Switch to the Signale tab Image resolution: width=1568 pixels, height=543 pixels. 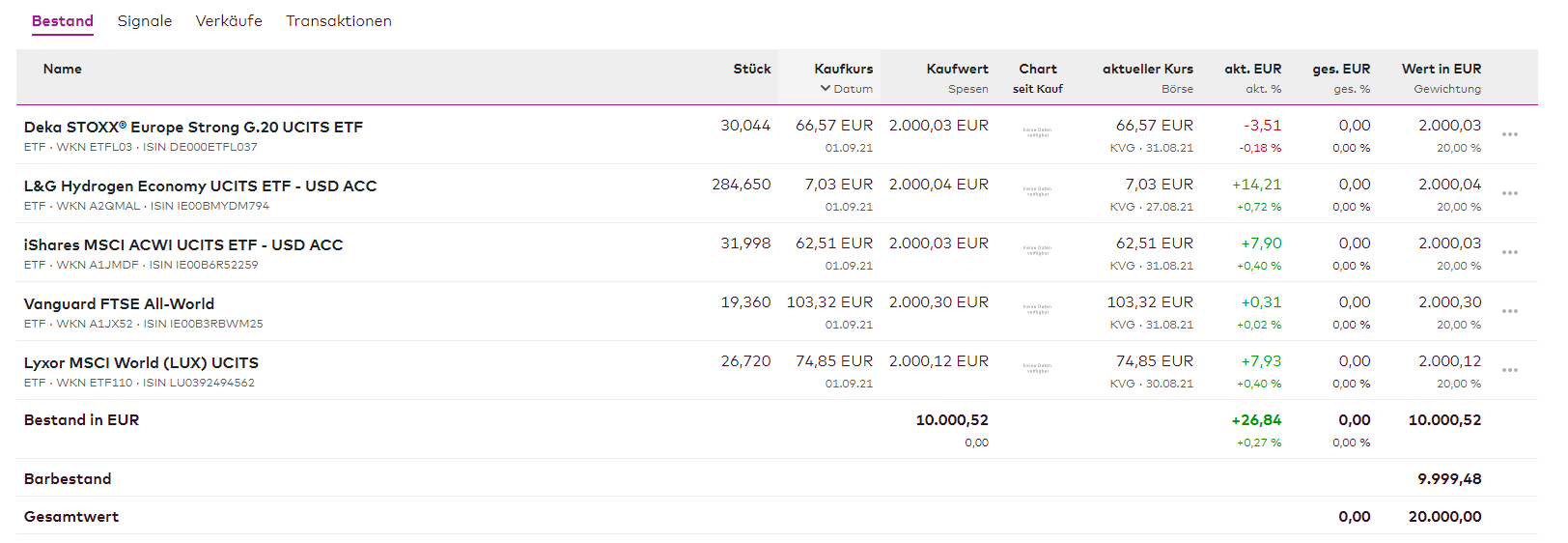click(x=145, y=21)
